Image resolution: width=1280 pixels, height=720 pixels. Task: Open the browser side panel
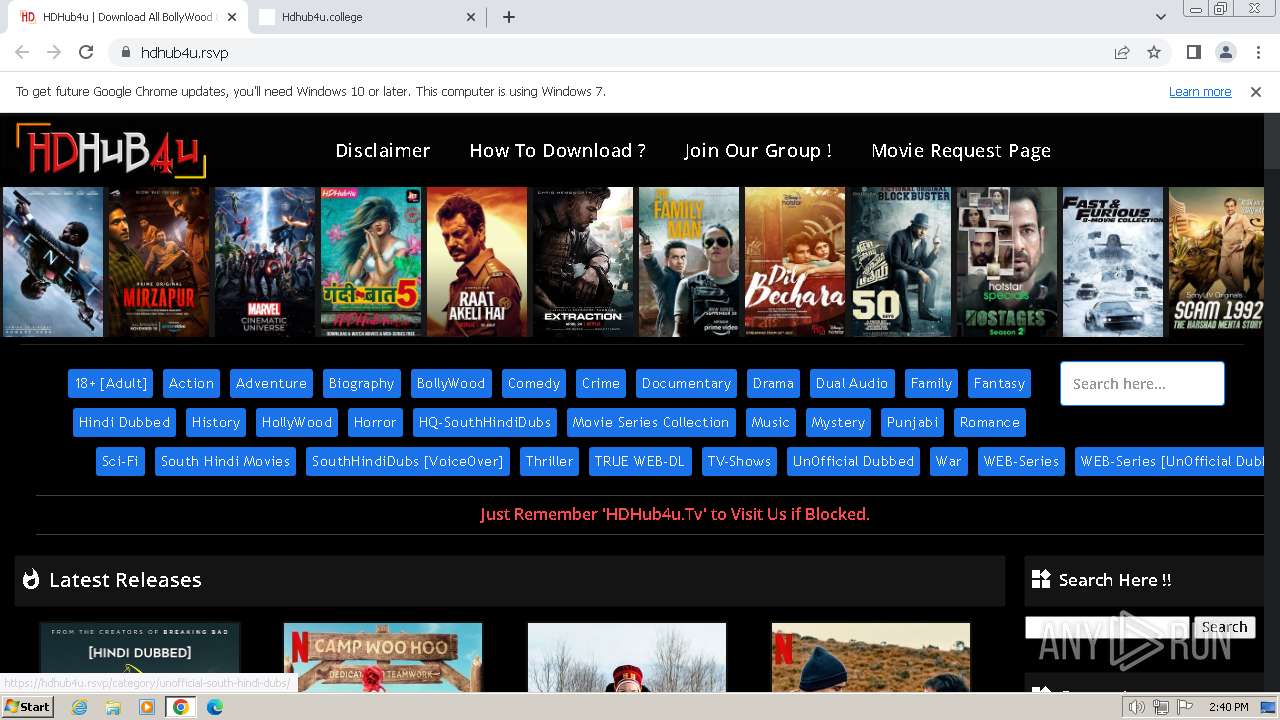(1193, 52)
